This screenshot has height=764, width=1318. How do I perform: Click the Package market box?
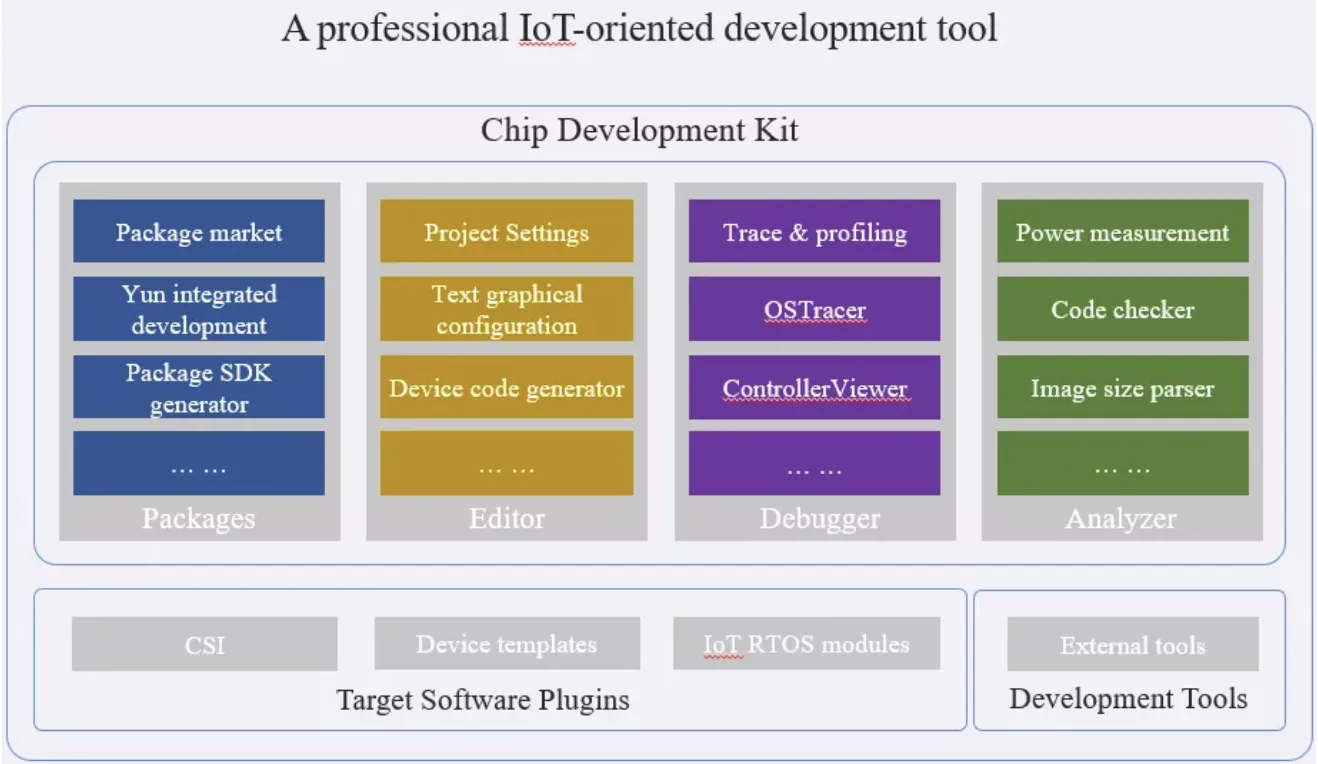[199, 232]
